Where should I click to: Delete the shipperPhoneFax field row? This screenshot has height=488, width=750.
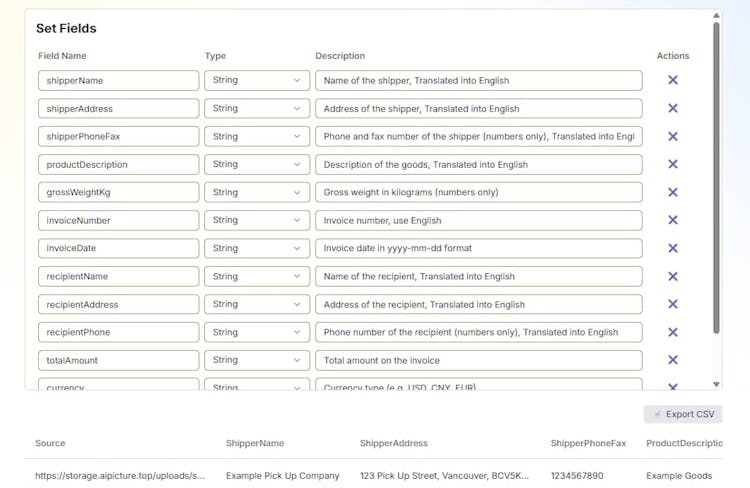point(672,136)
